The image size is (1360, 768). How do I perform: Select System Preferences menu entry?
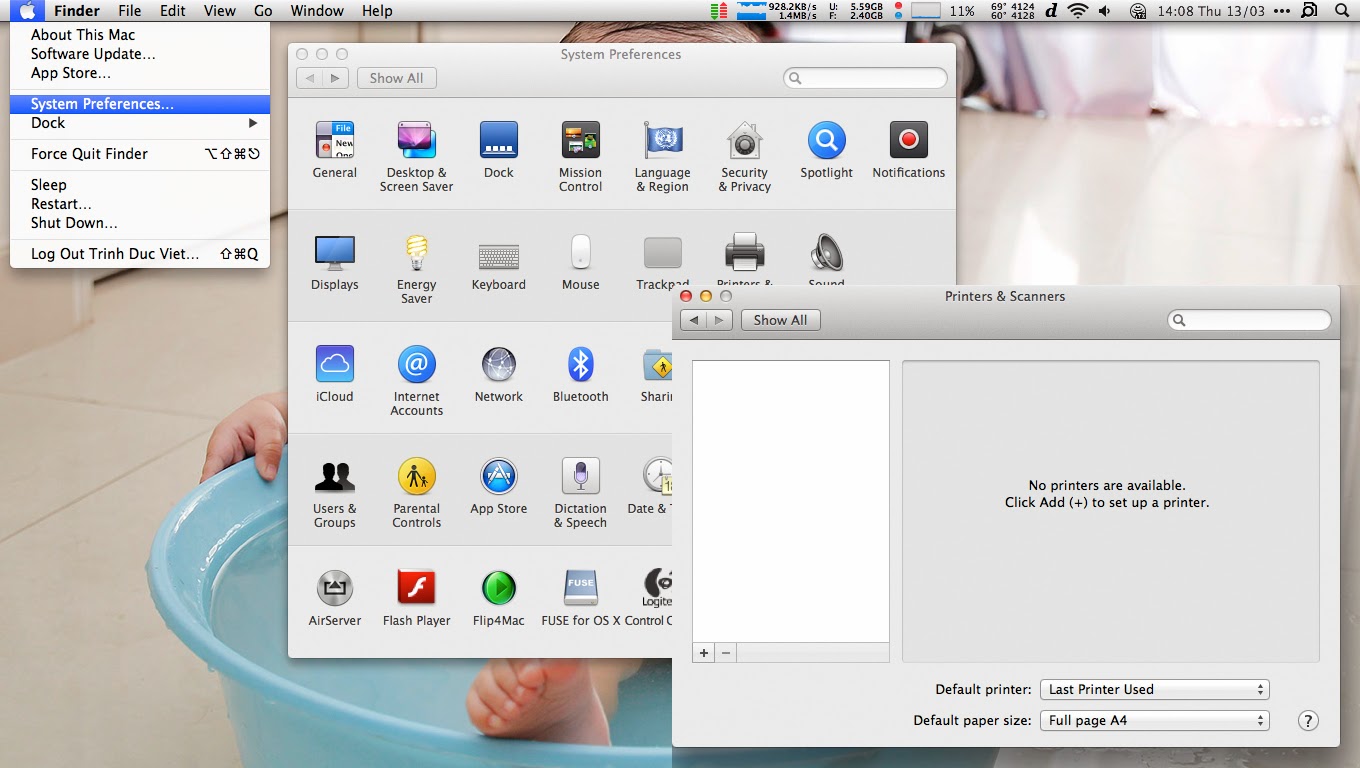pyautogui.click(x=140, y=104)
